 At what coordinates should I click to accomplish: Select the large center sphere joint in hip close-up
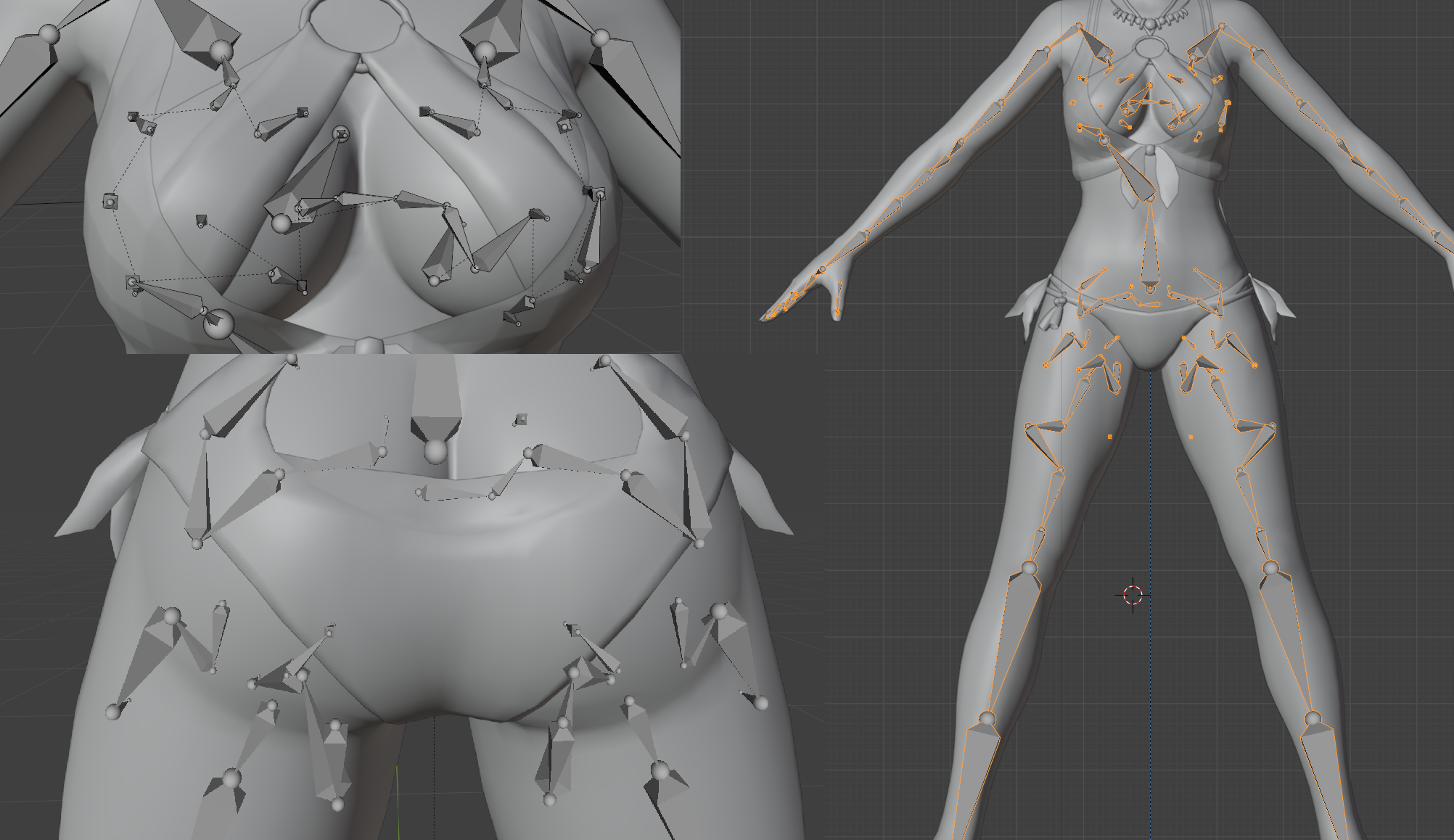point(435,452)
